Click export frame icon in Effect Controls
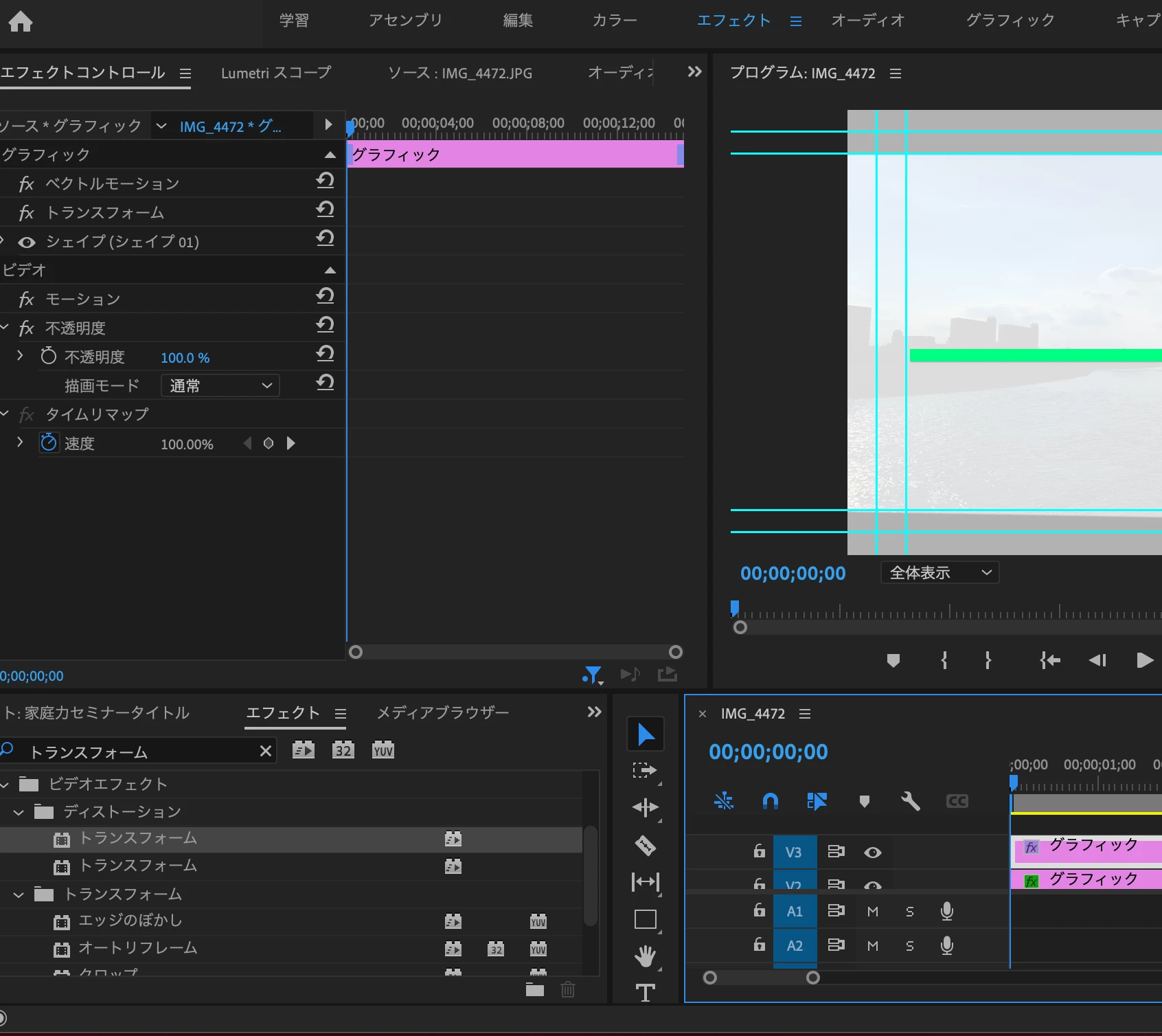 [668, 674]
